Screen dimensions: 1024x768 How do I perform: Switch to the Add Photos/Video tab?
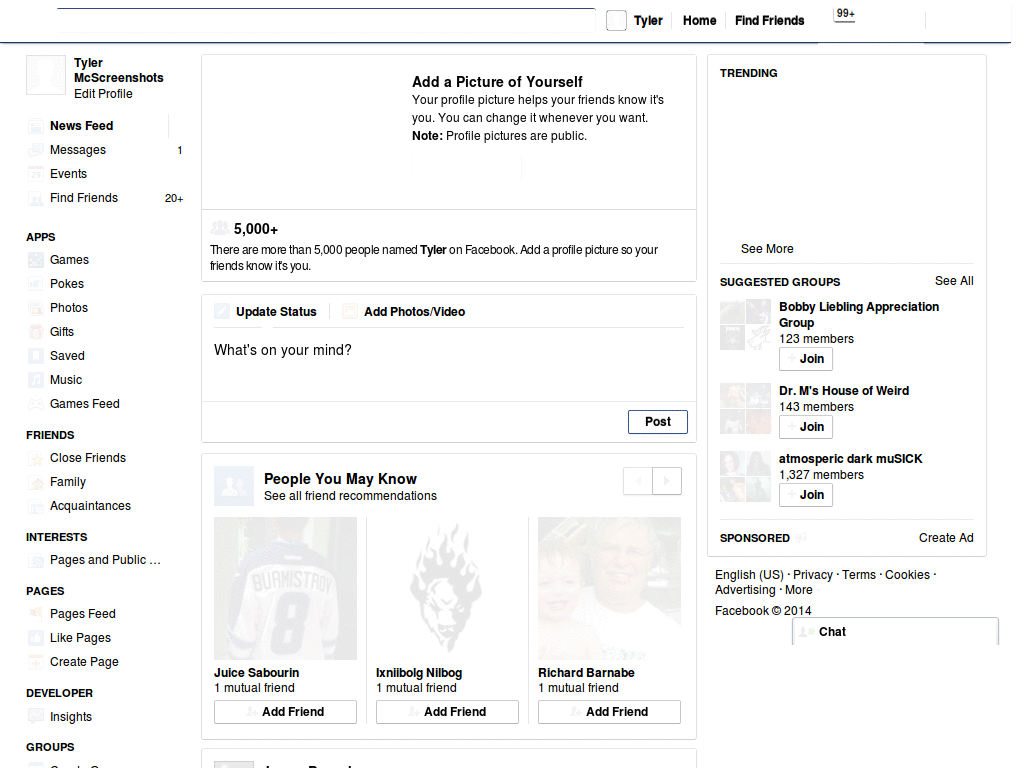click(x=413, y=311)
